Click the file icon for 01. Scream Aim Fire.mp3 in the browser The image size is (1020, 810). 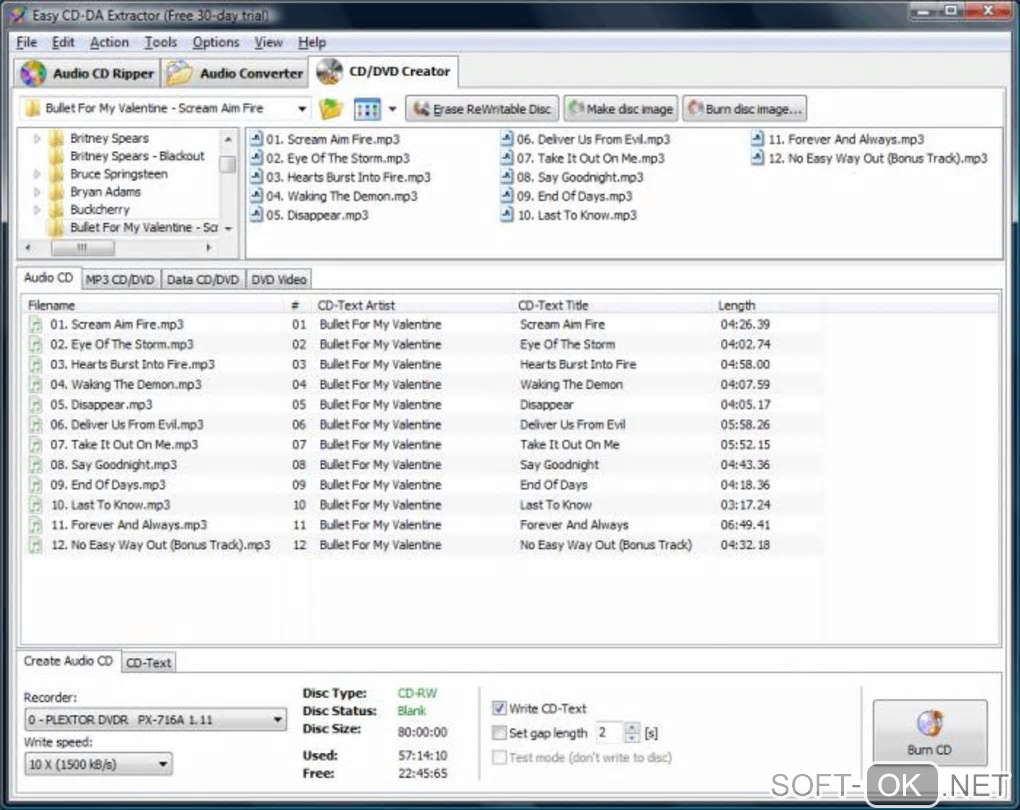256,139
